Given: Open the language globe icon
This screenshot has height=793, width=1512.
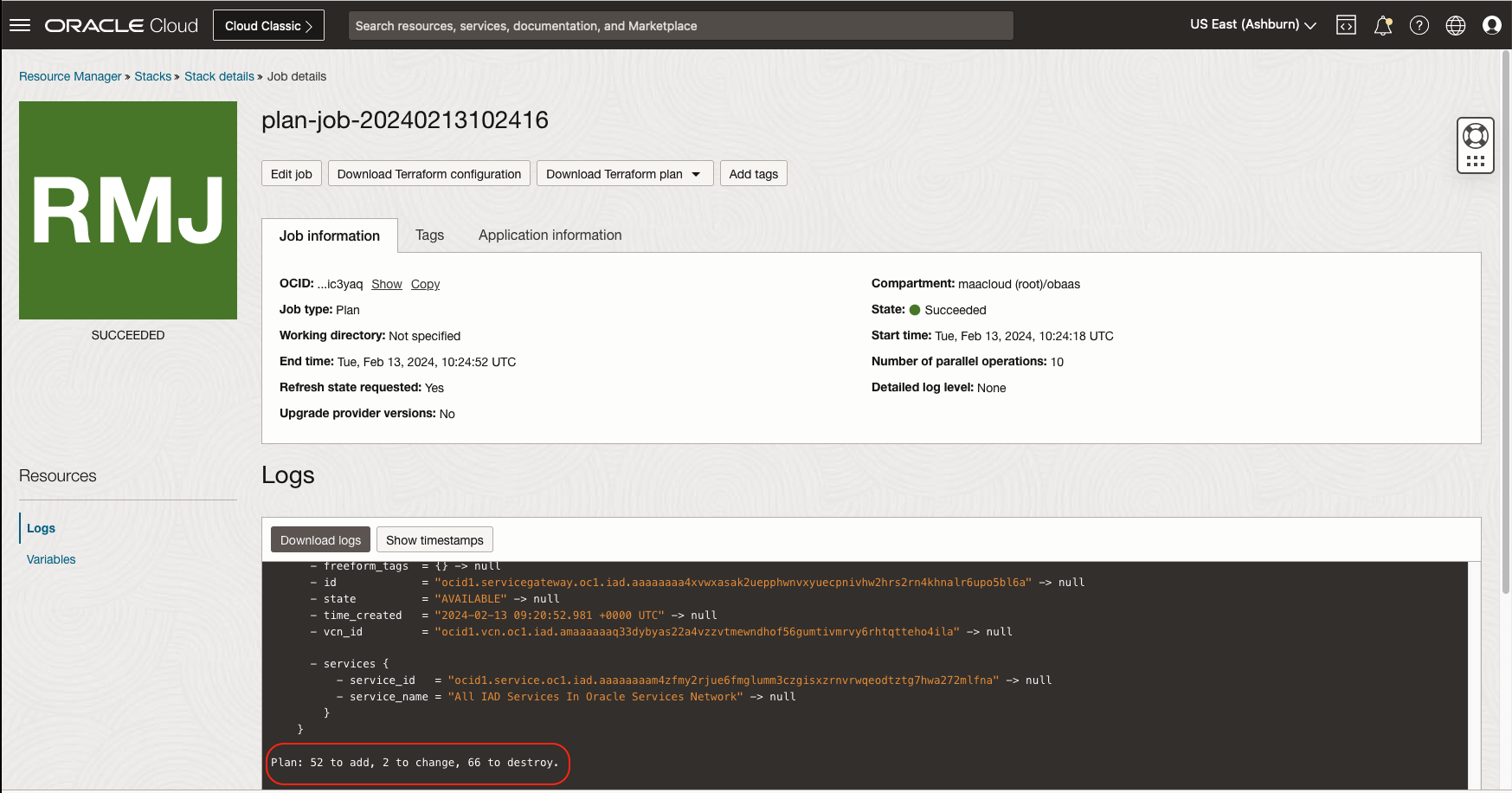Looking at the screenshot, I should point(1455,25).
